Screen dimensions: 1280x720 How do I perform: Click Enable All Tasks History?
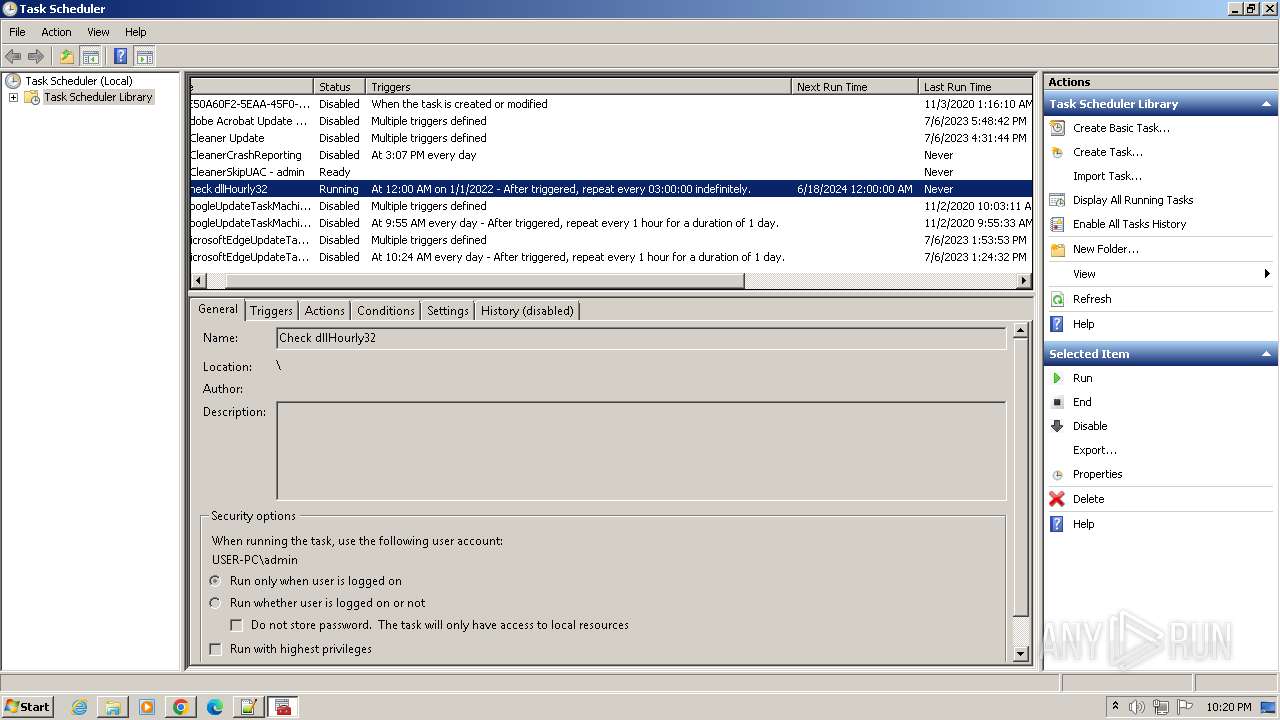click(x=1129, y=224)
